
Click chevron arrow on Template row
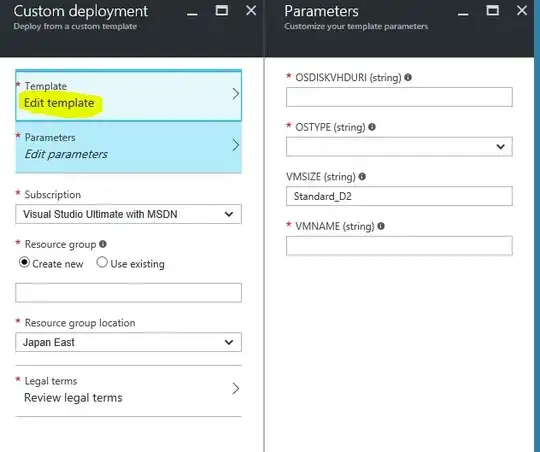pos(236,94)
